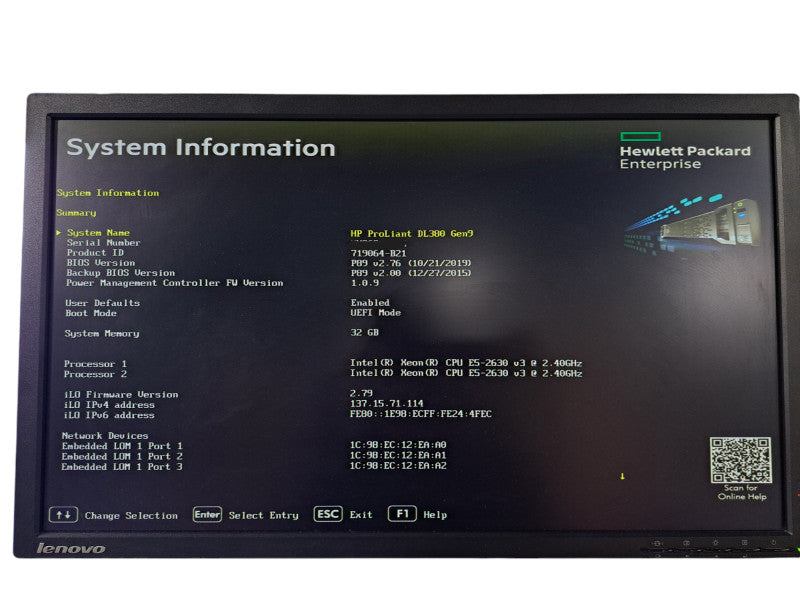Image resolution: width=800 pixels, height=600 pixels.
Task: Click the 1.0.9 firmware version value
Action: point(365,283)
